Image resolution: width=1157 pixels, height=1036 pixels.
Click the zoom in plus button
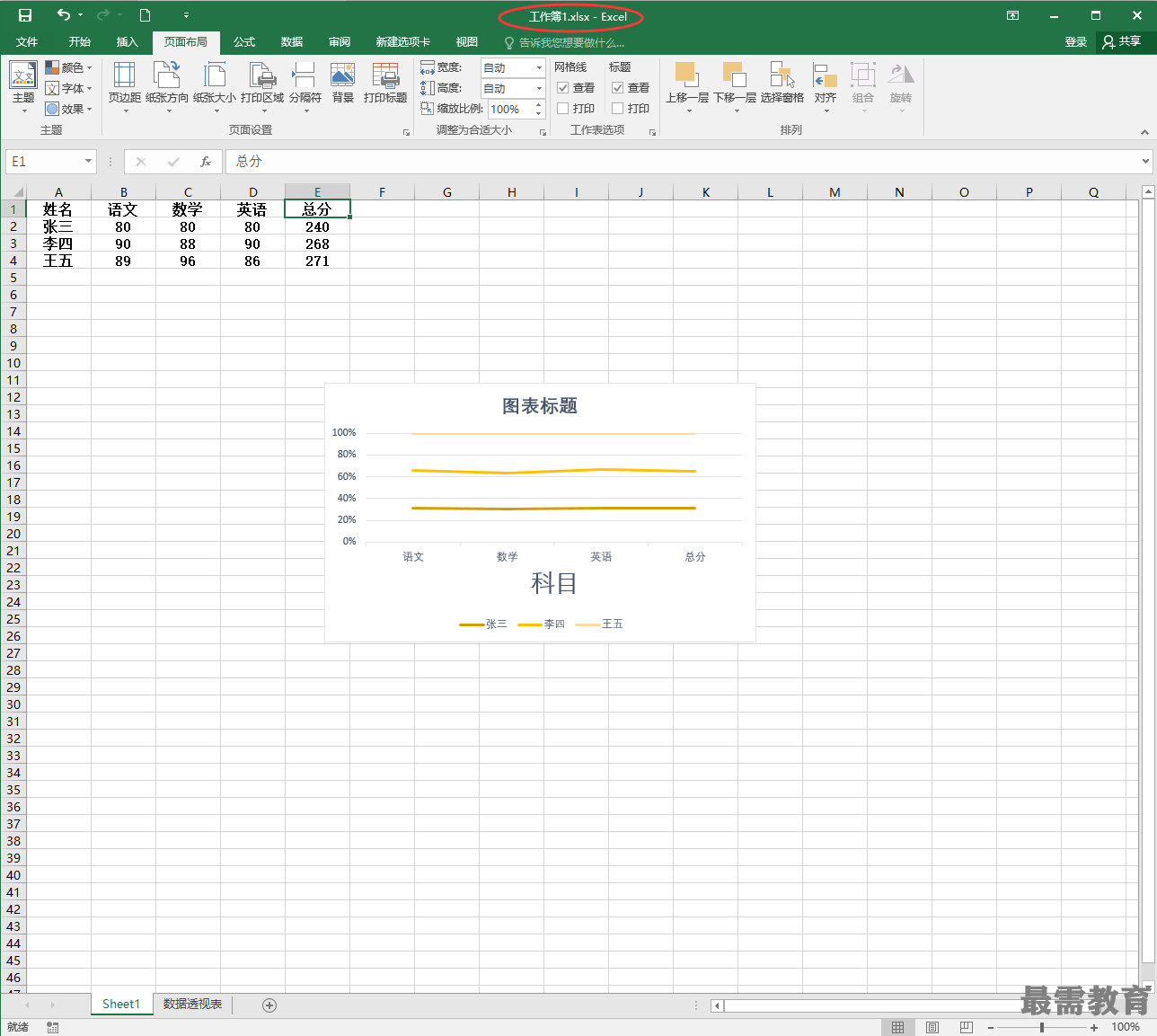pyautogui.click(x=1094, y=1027)
